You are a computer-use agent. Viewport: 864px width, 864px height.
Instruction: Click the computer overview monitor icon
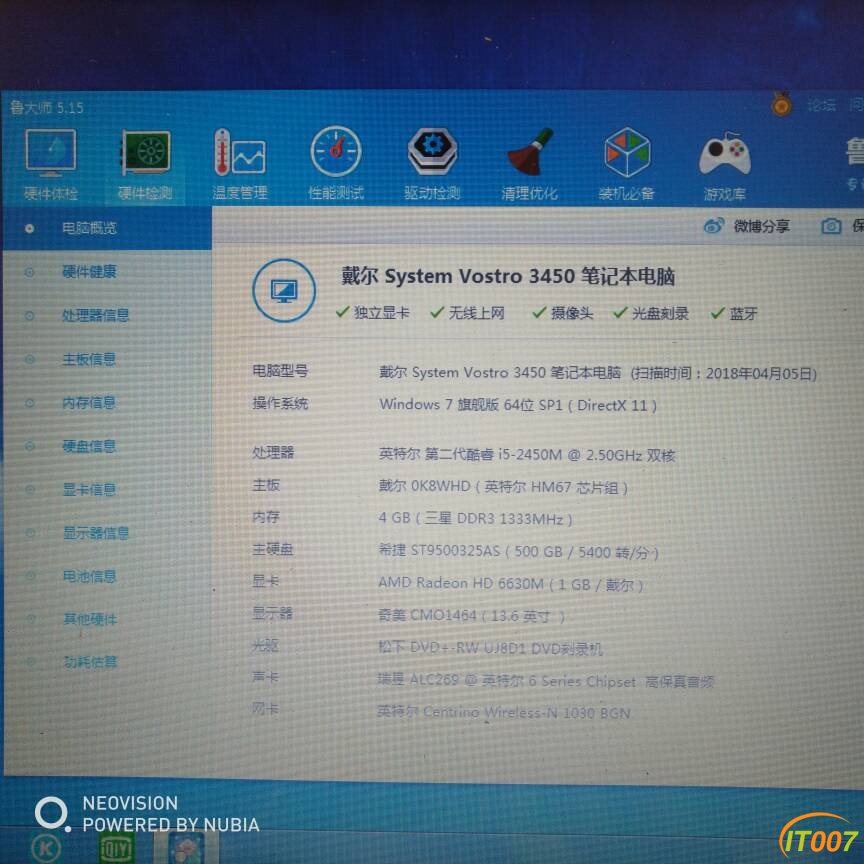(x=284, y=290)
